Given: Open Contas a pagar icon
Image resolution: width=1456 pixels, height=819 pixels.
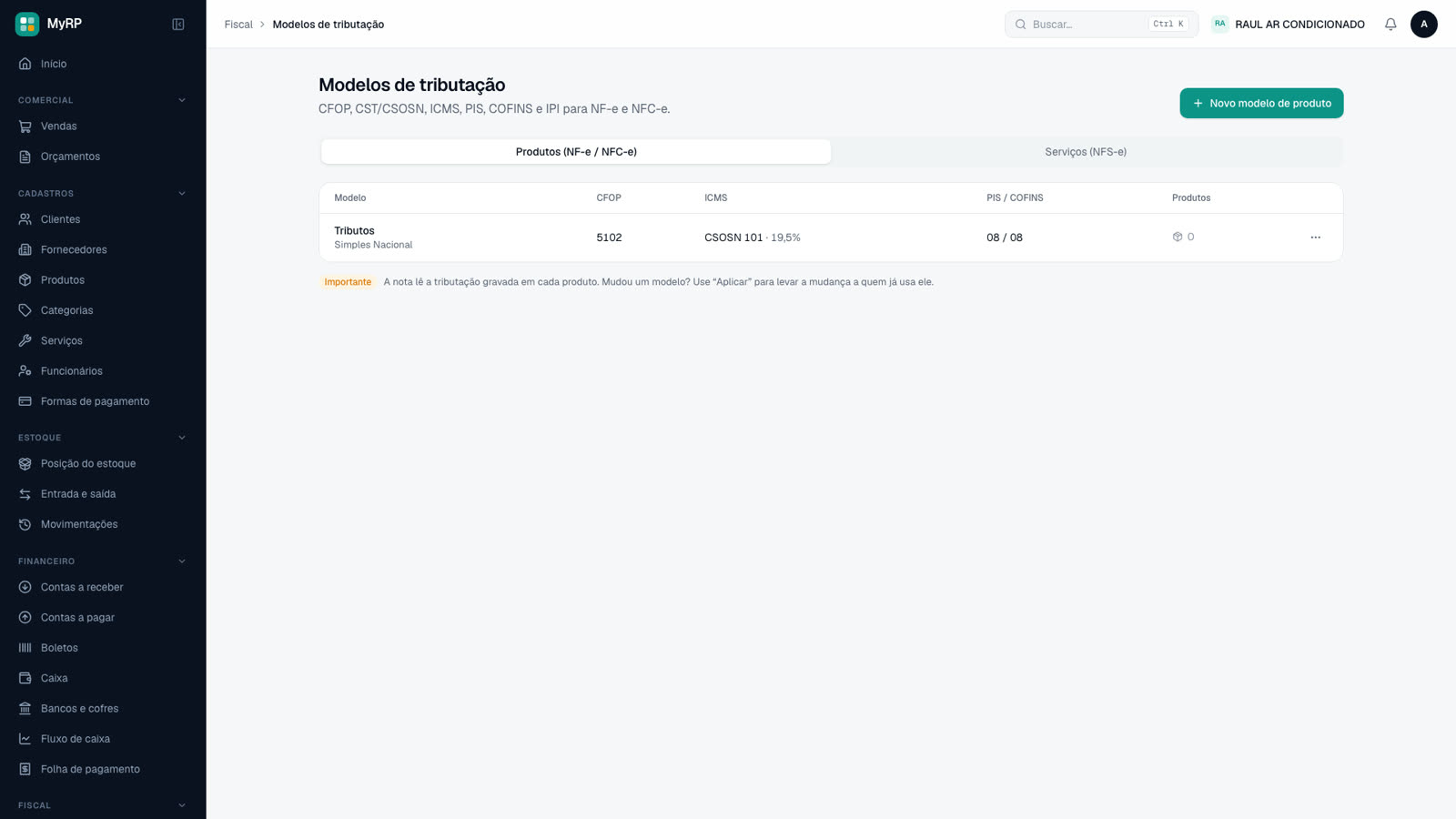Looking at the screenshot, I should pos(25,618).
